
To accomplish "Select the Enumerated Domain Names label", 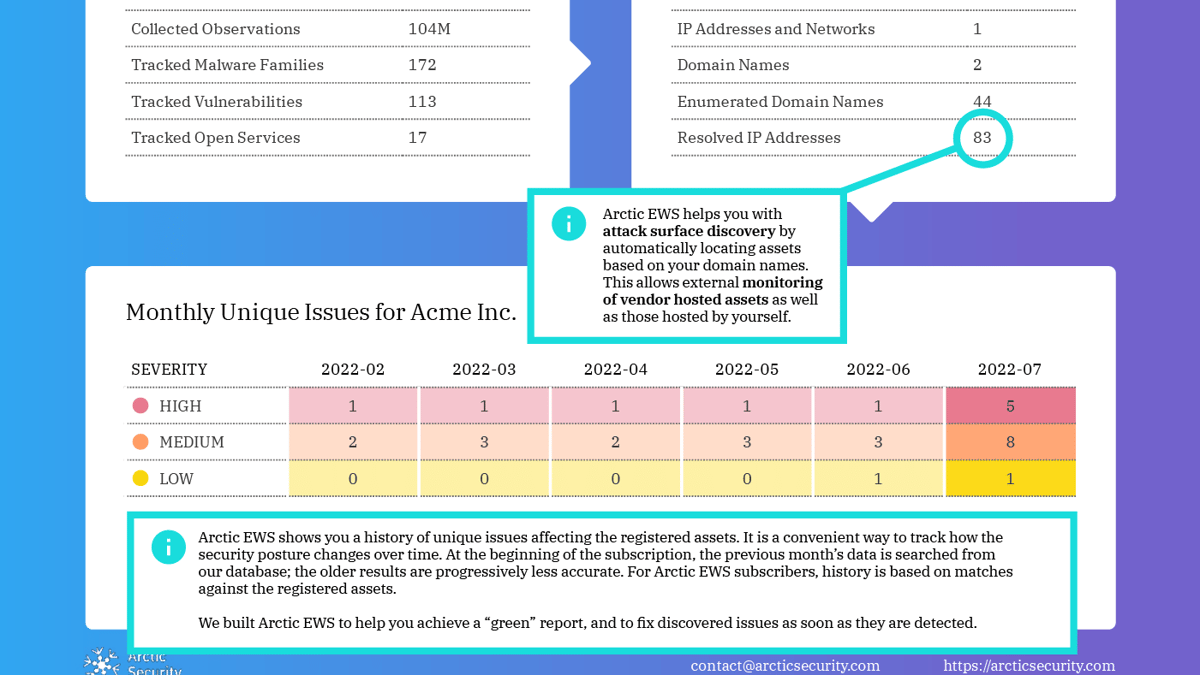I will pyautogui.click(x=780, y=102).
